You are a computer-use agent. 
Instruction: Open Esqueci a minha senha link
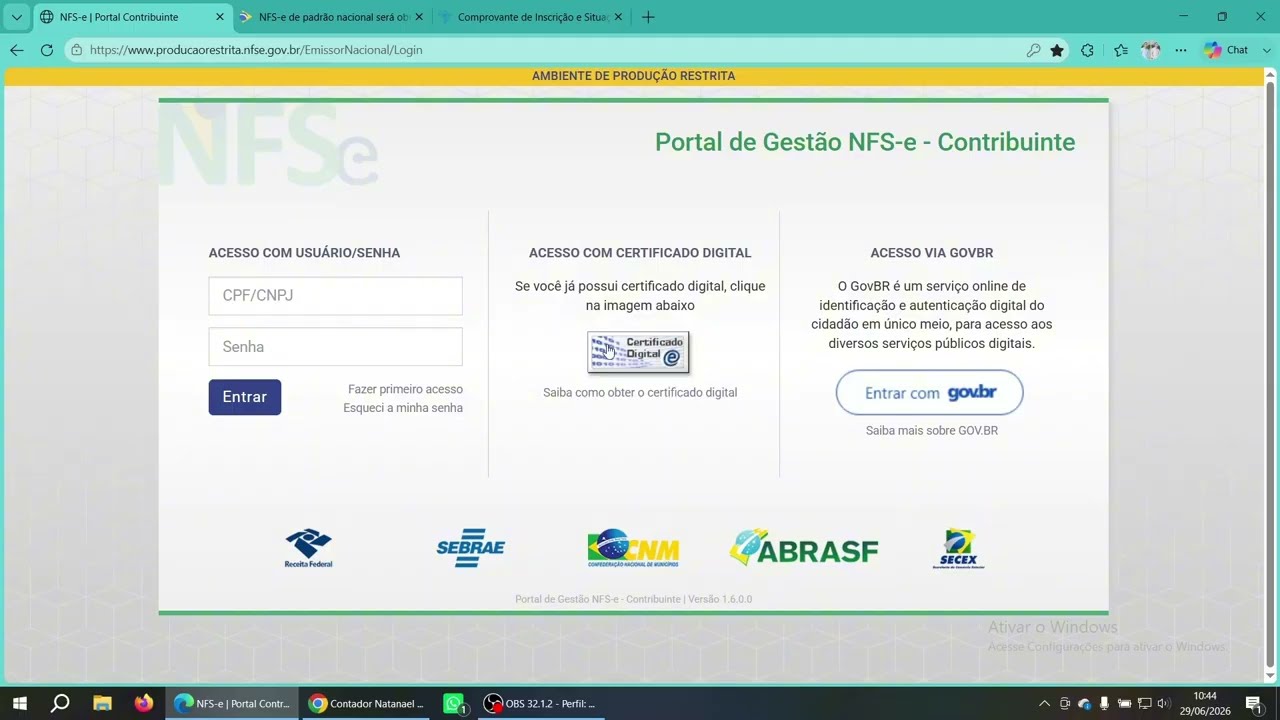click(x=403, y=408)
